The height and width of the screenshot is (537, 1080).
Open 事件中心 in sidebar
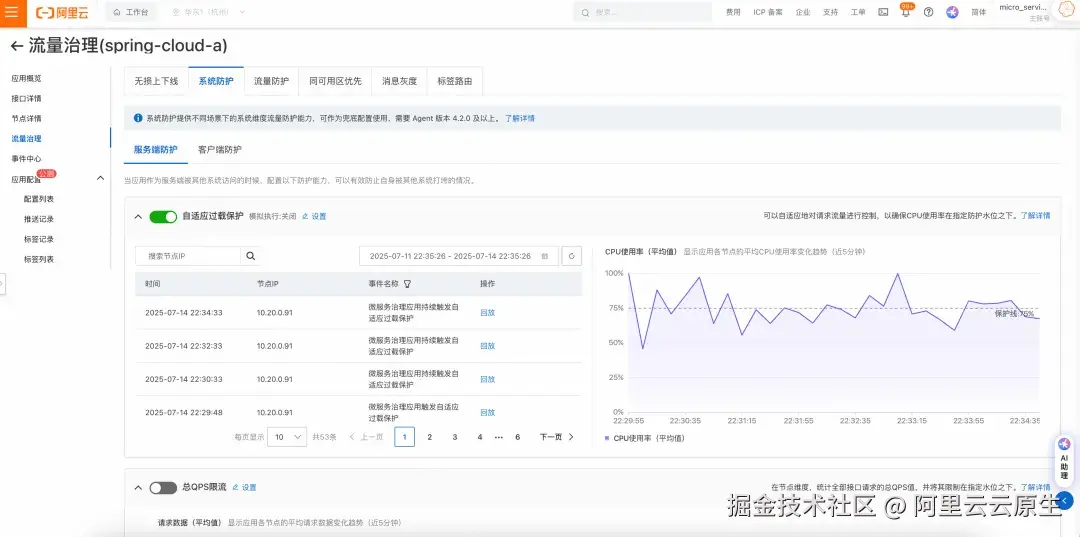pos(26,158)
